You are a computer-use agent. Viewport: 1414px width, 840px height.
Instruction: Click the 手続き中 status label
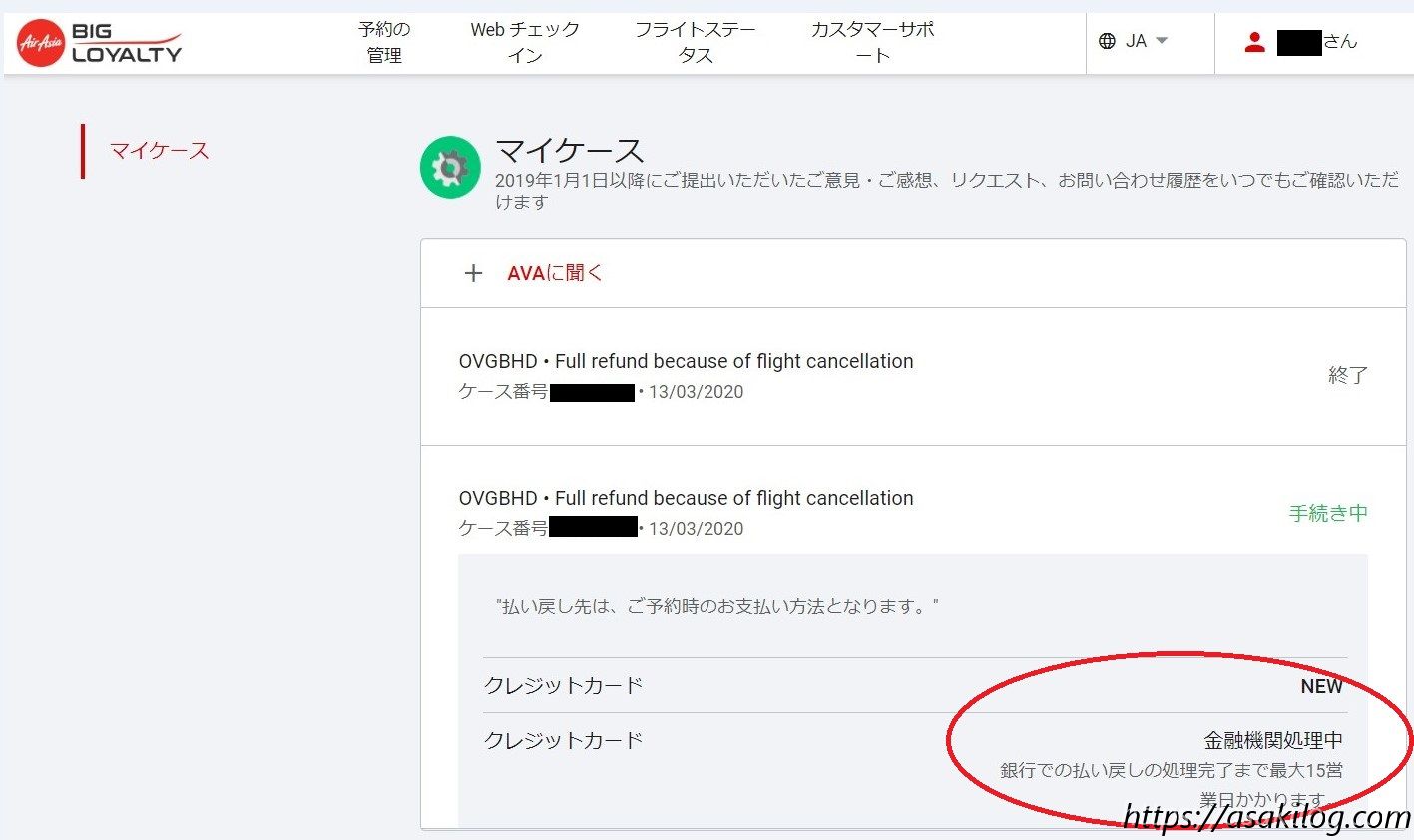point(1327,514)
